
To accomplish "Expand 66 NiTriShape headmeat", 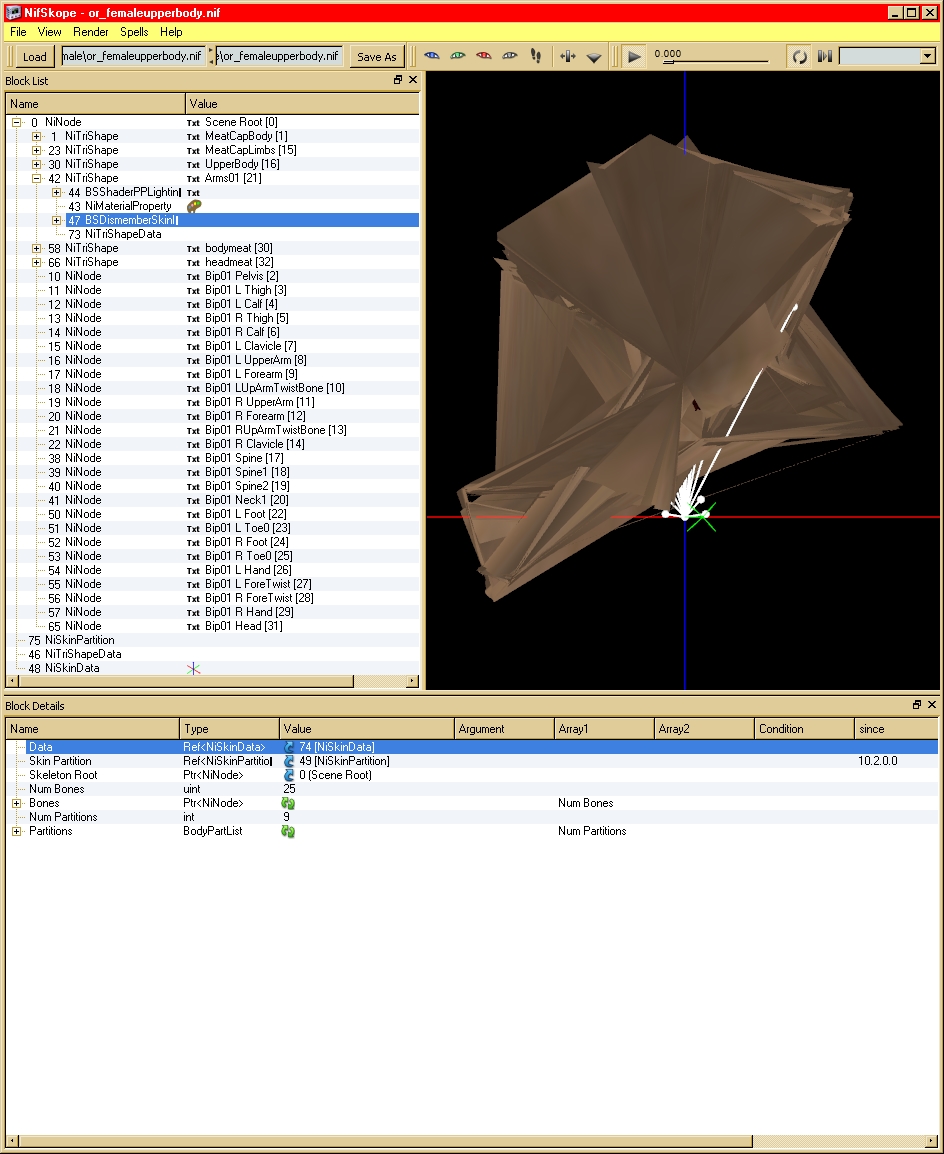I will click(36, 262).
